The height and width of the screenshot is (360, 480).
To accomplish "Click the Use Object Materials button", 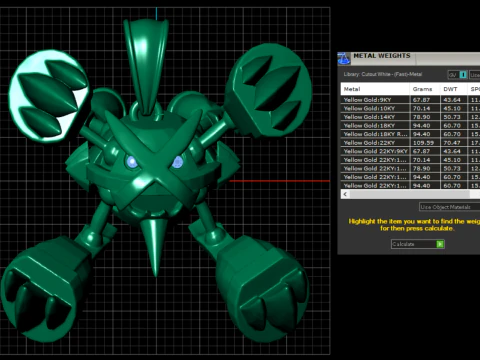I will pyautogui.click(x=449, y=207).
